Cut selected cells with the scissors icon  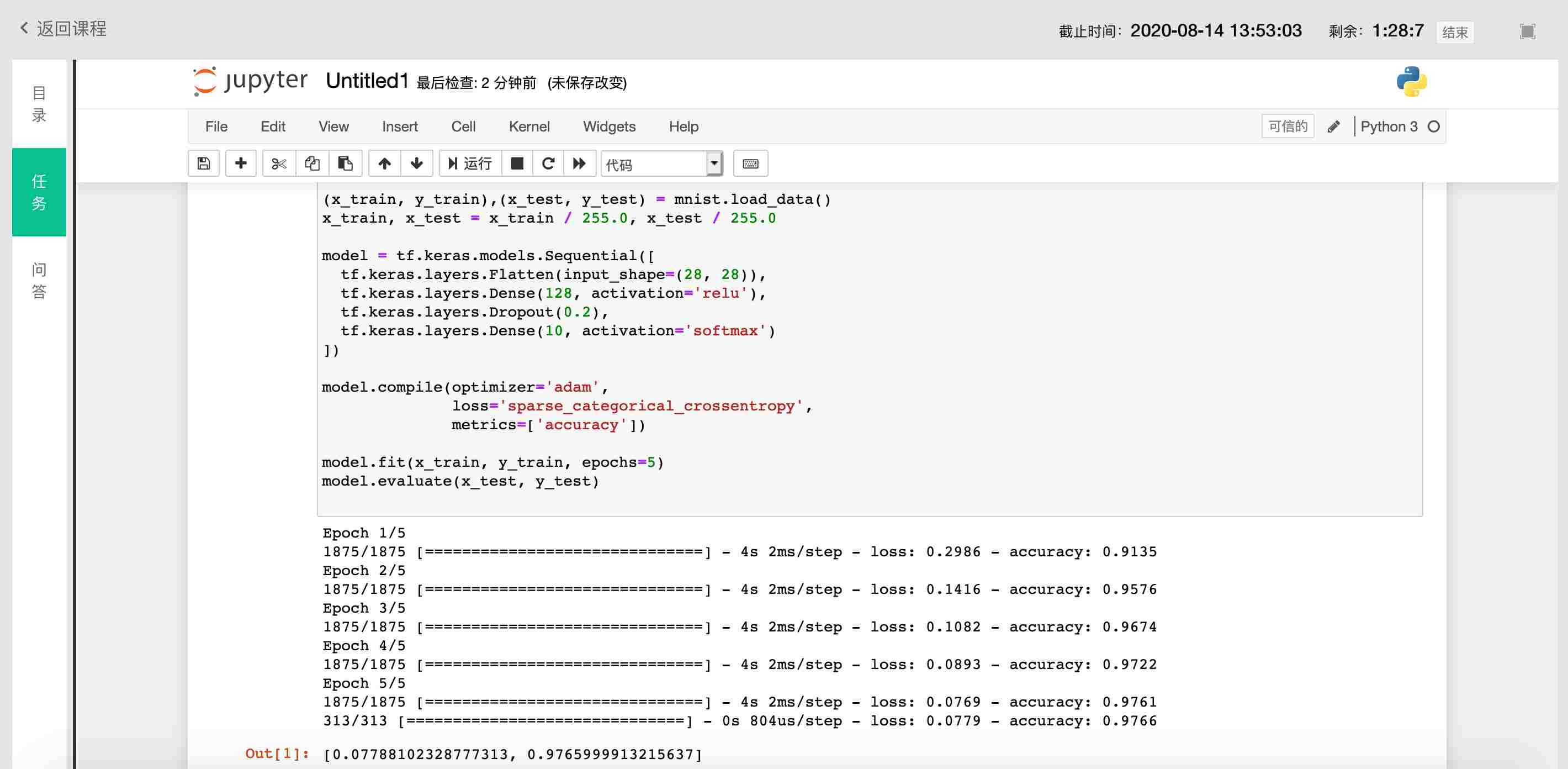[279, 164]
